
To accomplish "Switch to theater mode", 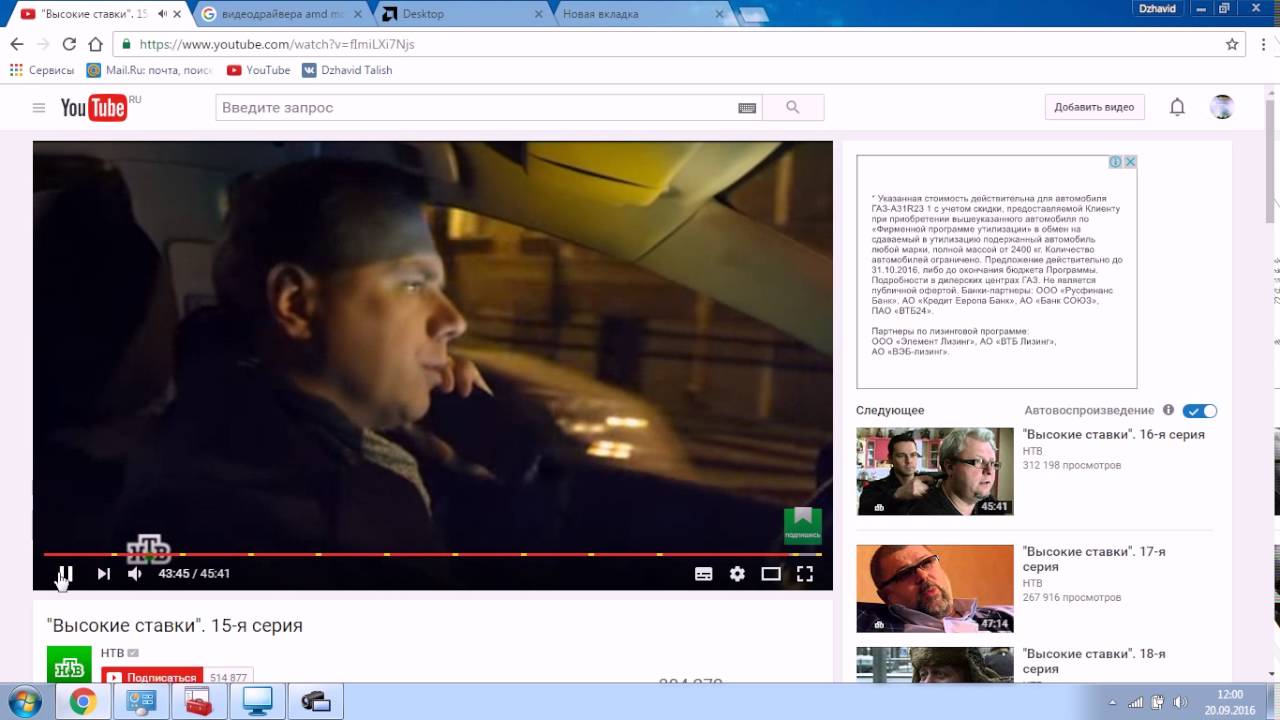I will tap(771, 574).
